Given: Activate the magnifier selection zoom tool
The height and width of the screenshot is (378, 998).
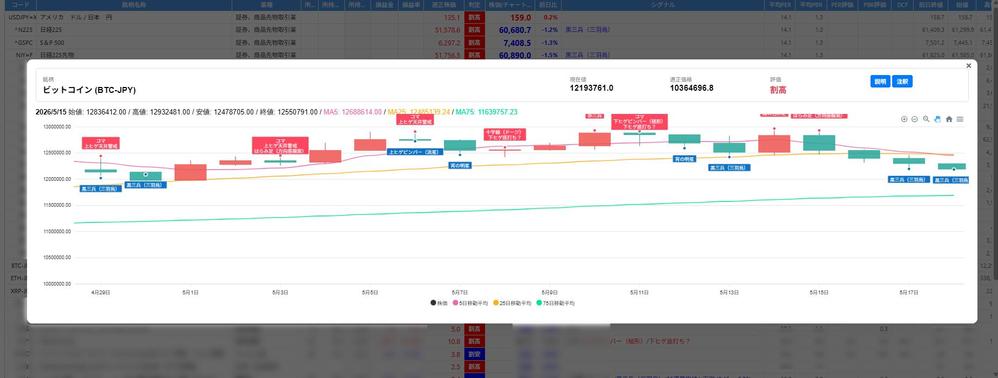Looking at the screenshot, I should (x=926, y=119).
